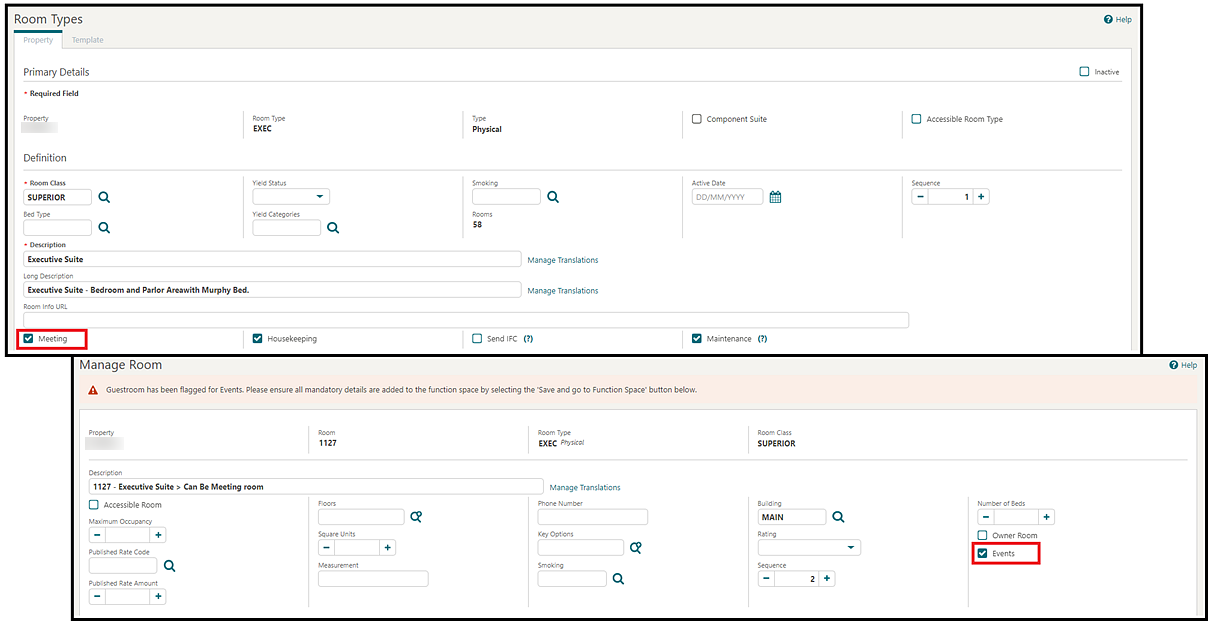
Task: Uncheck the Meeting checkbox
Action: coord(29,339)
